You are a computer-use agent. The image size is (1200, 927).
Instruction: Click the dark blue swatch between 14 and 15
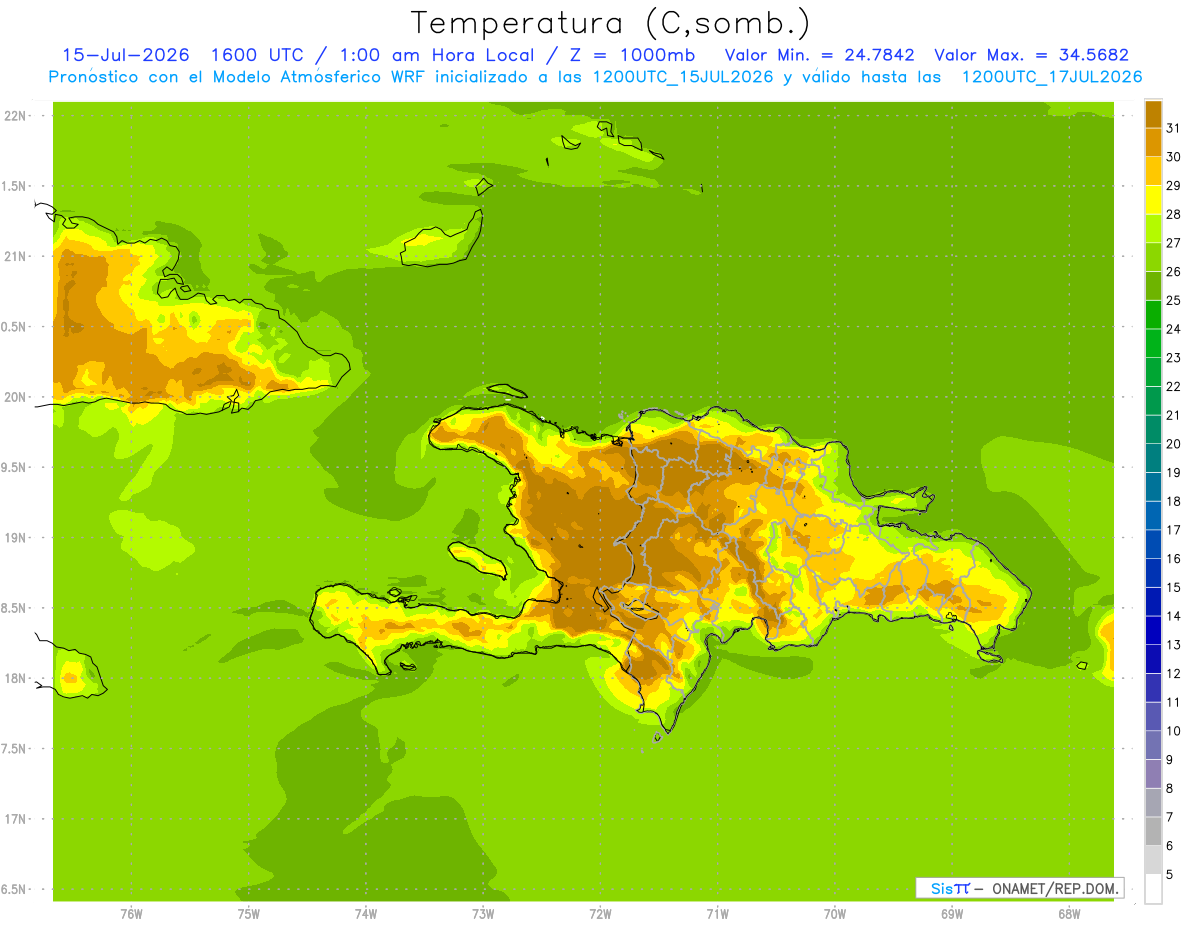(x=1153, y=601)
